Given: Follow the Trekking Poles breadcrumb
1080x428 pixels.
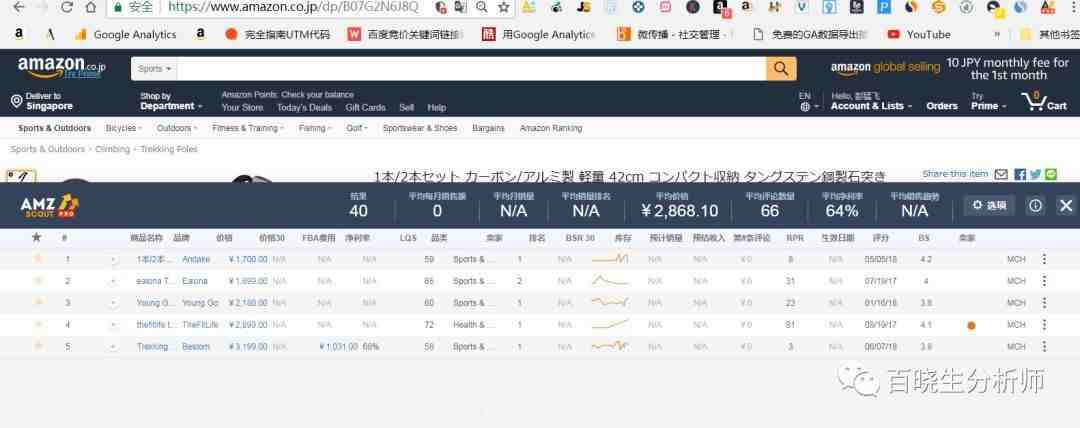Looking at the screenshot, I should [x=169, y=149].
